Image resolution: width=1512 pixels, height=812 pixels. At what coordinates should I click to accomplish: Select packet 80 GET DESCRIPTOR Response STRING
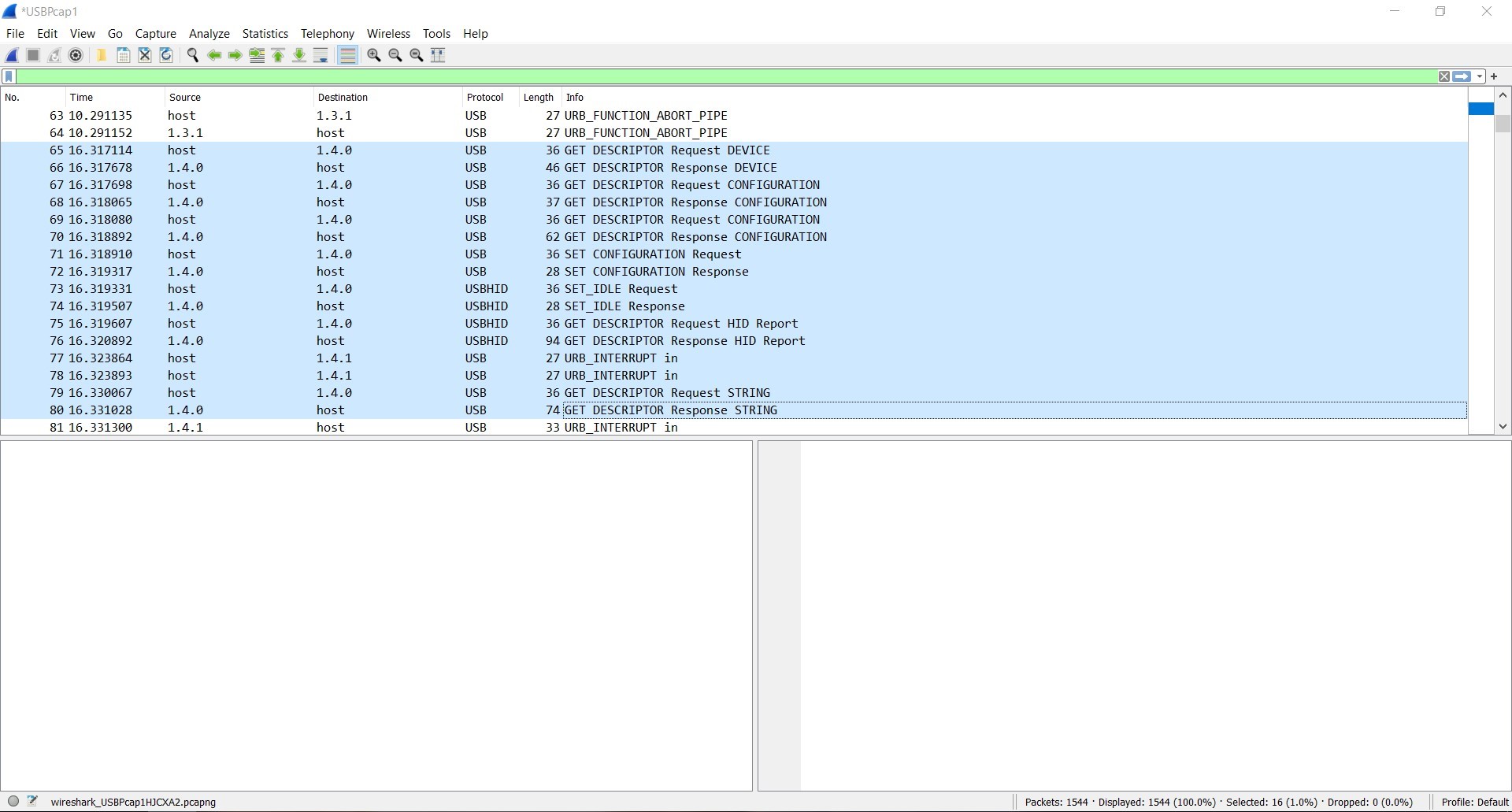tap(734, 410)
